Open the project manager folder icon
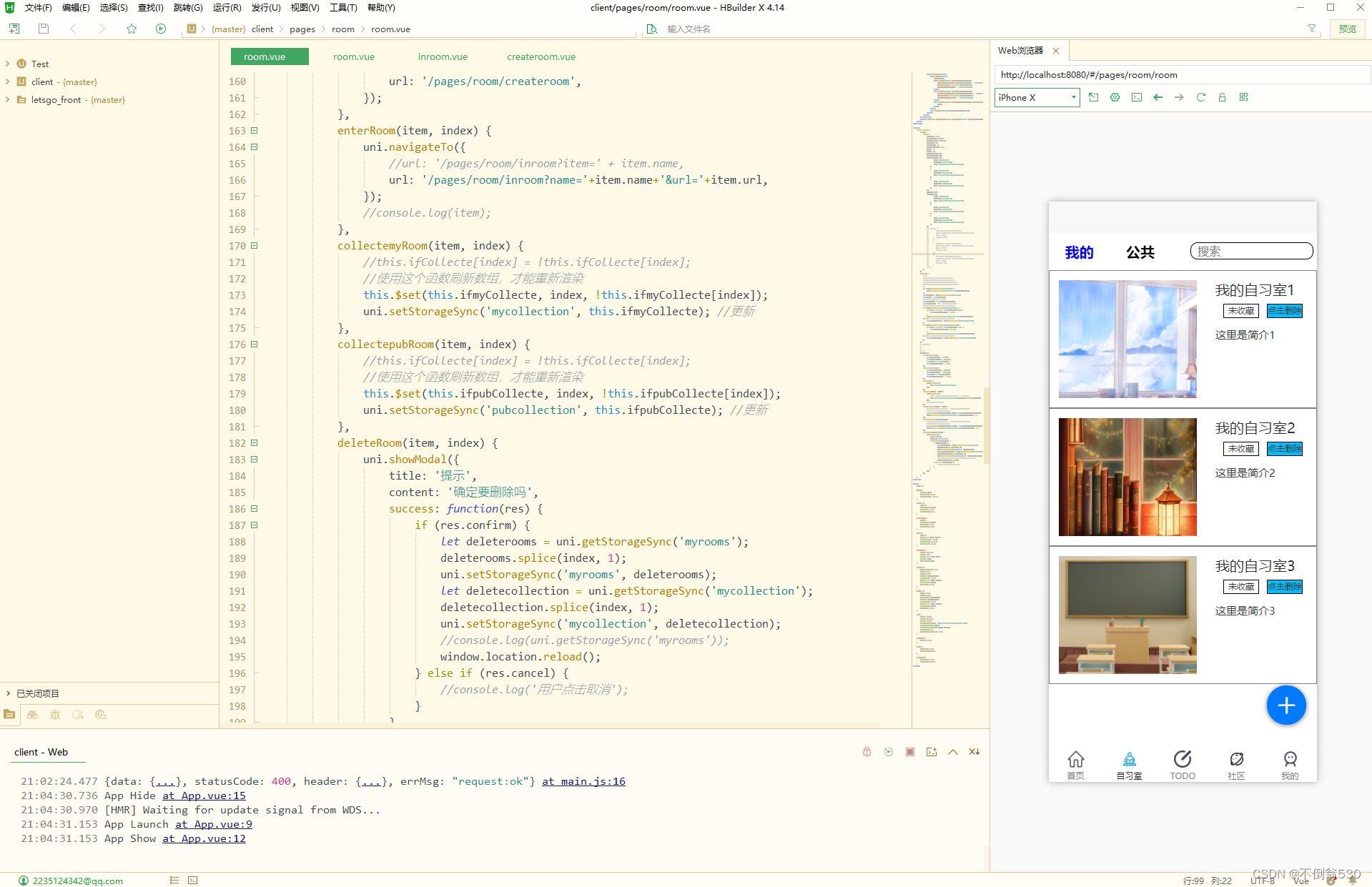Viewport: 1372px width, 887px height. (9, 714)
